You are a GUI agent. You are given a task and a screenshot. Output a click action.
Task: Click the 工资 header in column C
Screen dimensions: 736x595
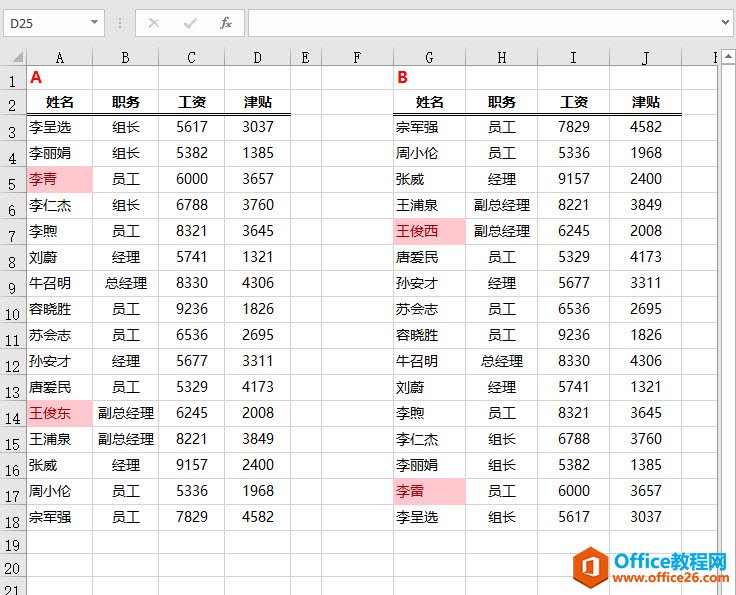click(x=192, y=102)
